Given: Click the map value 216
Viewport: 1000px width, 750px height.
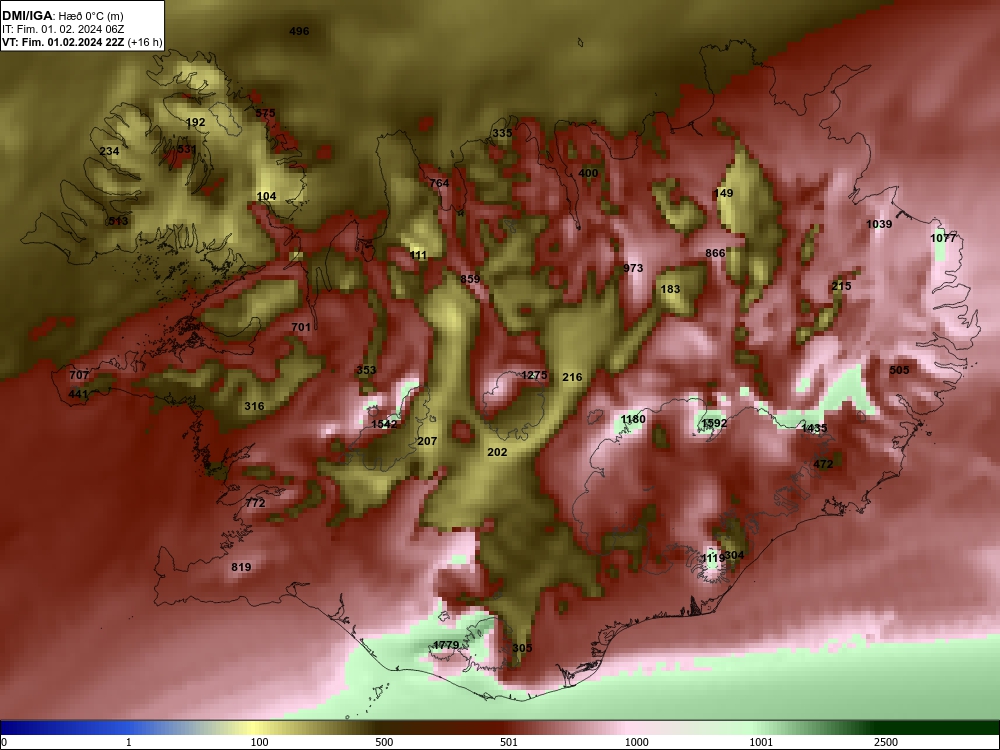Looking at the screenshot, I should click(573, 377).
